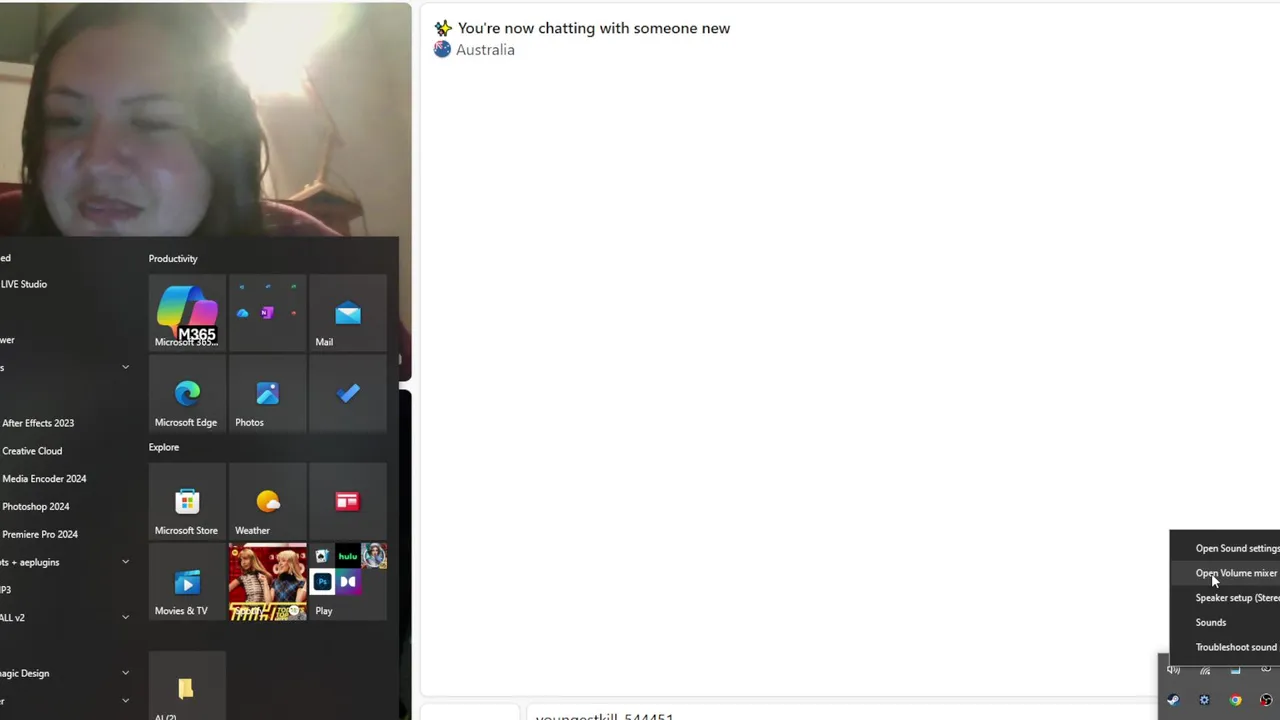The image size is (1280, 720).
Task: Open the red News tile
Action: pyautogui.click(x=348, y=502)
